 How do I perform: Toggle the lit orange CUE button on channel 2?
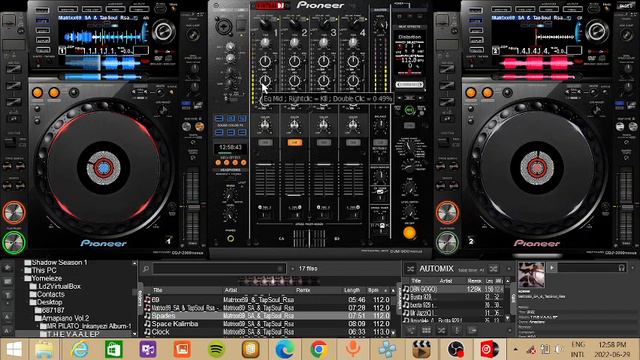tap(294, 142)
